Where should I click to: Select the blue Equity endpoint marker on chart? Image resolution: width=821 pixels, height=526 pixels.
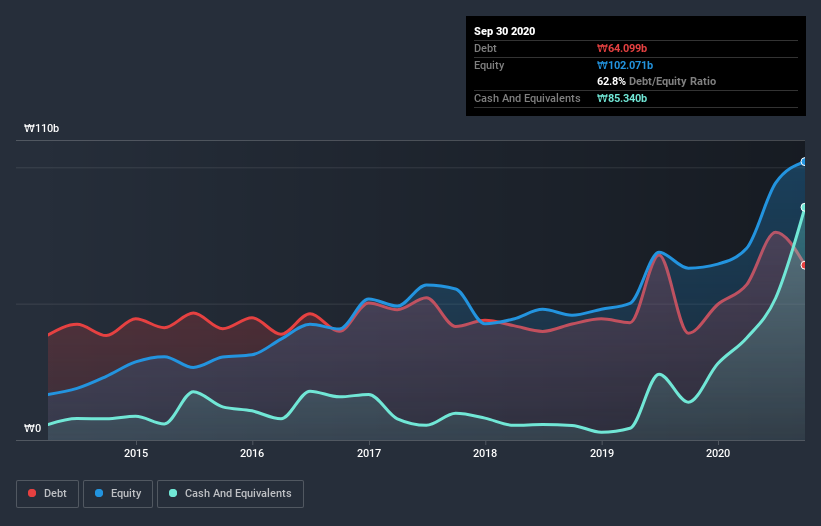(804, 162)
